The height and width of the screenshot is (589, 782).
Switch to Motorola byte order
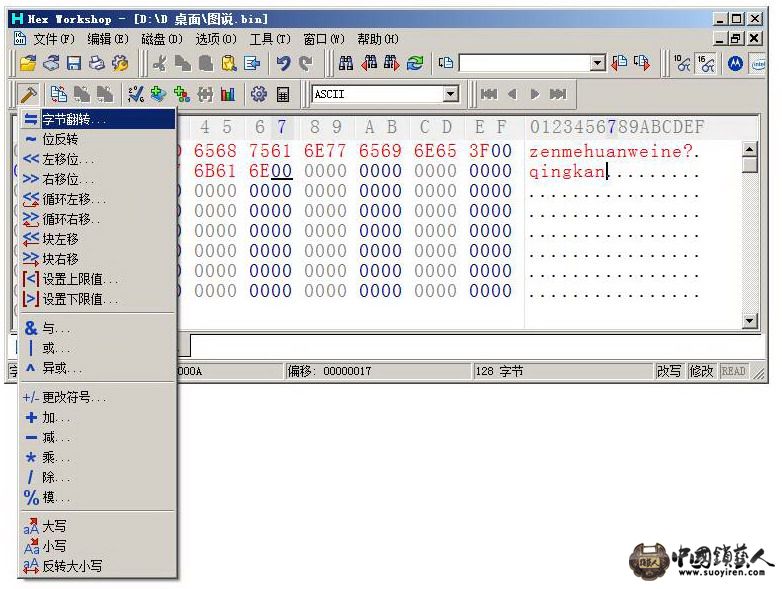735,63
